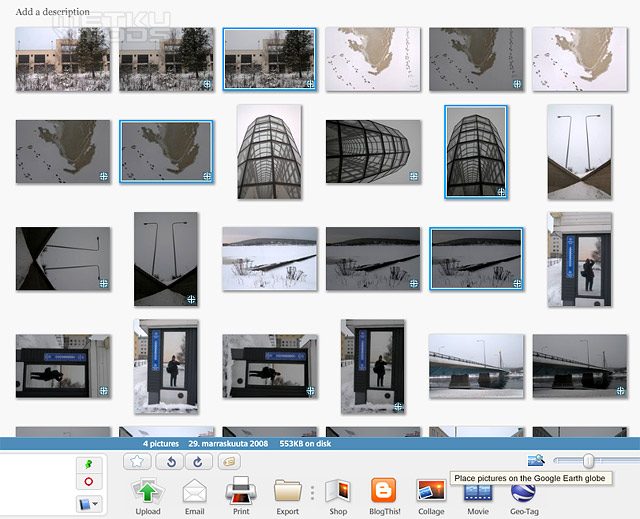Clear the tray with red circle button
The image size is (640, 519).
pos(89,481)
